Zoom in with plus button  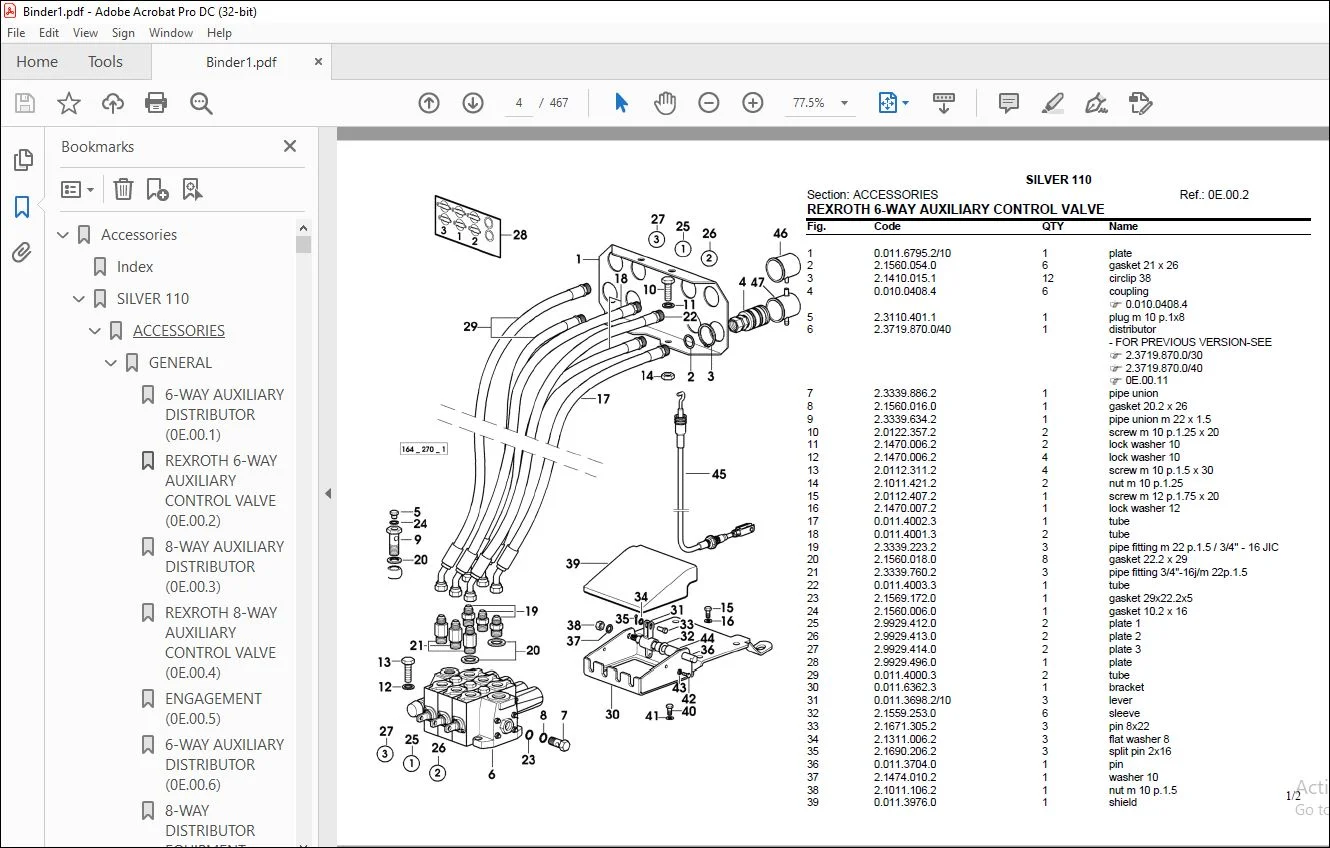753,103
